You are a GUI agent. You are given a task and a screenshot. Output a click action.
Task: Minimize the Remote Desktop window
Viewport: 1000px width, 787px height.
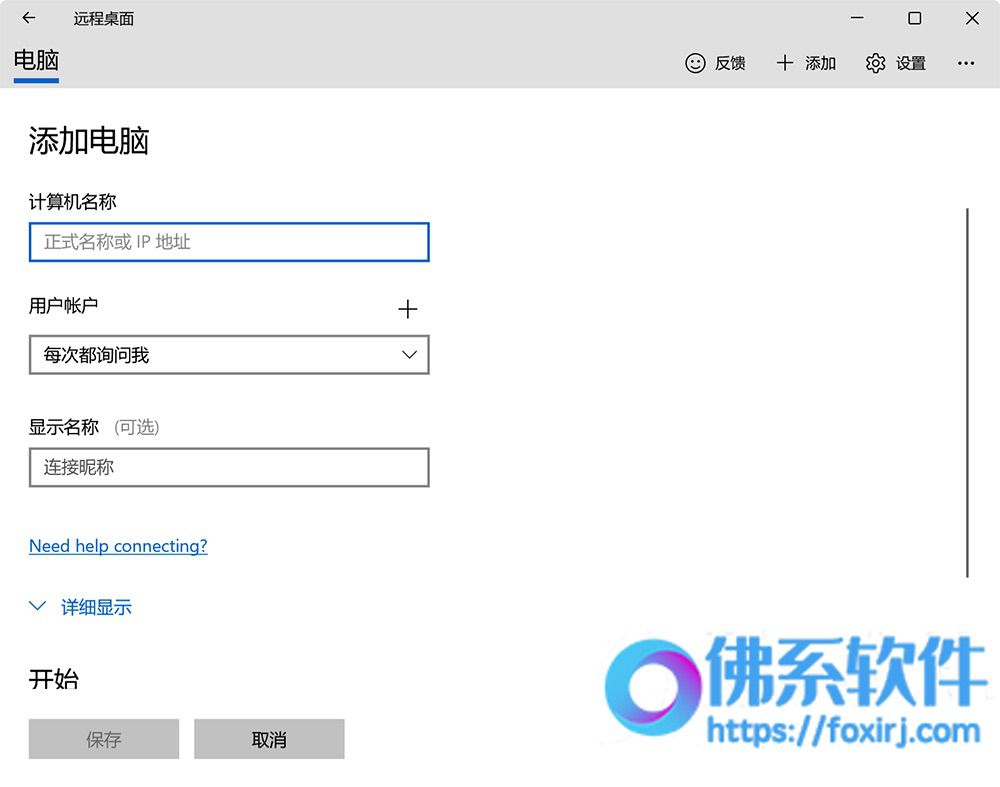857,18
